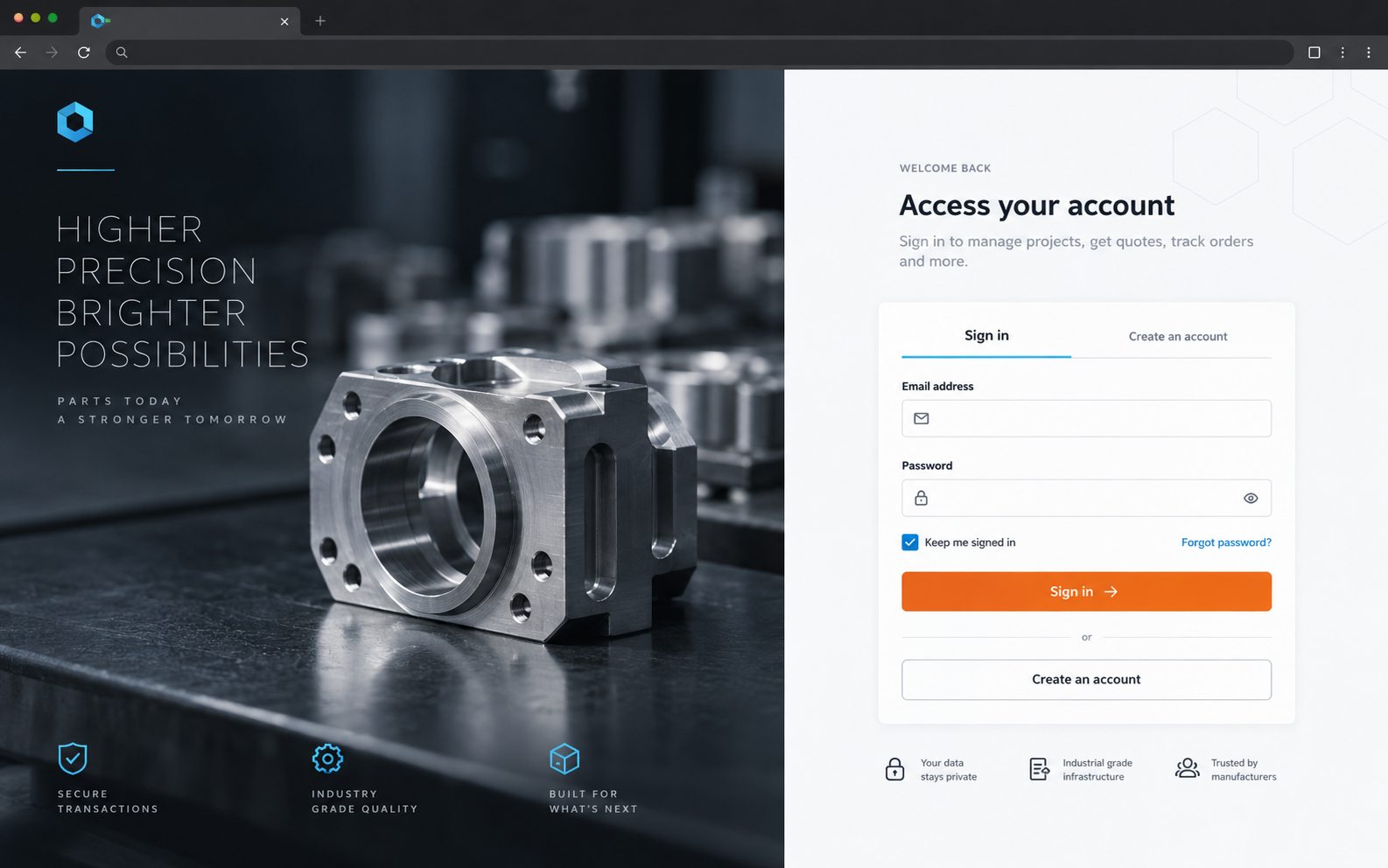
Task: Click the outlined Create an account button
Action: coord(1086,680)
